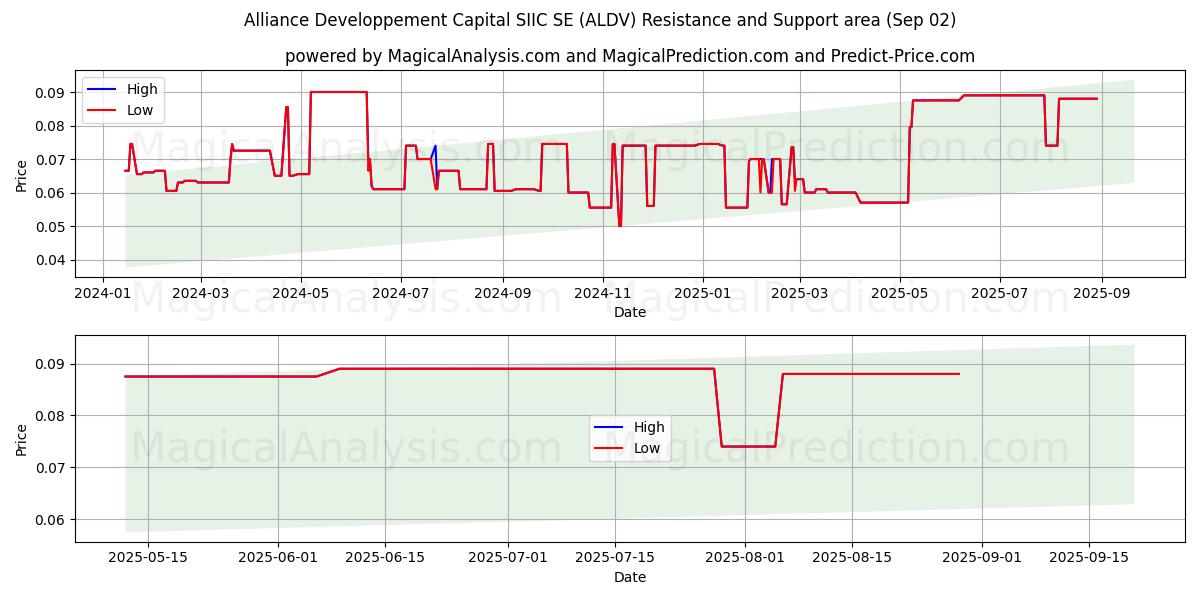Click the chart title mentioning ALDV Resistance and Support

click(x=600, y=20)
